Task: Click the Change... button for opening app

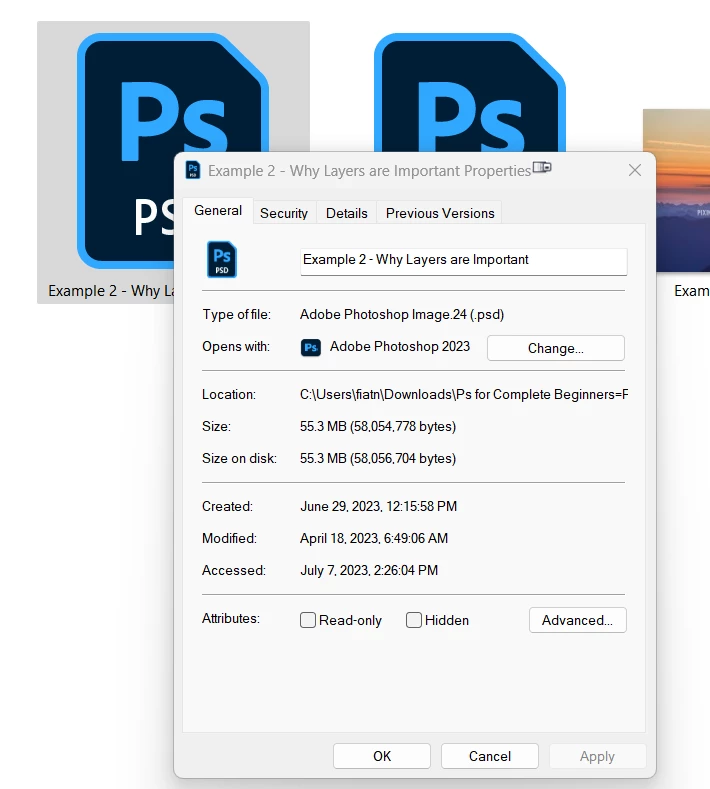Action: click(556, 348)
